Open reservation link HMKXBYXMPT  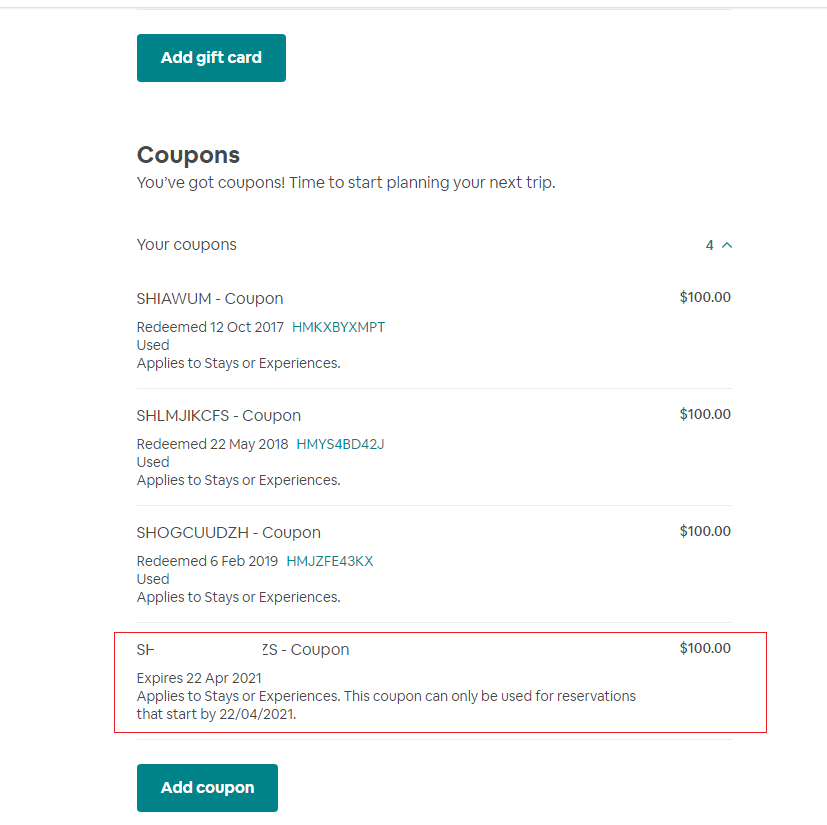pyautogui.click(x=338, y=327)
